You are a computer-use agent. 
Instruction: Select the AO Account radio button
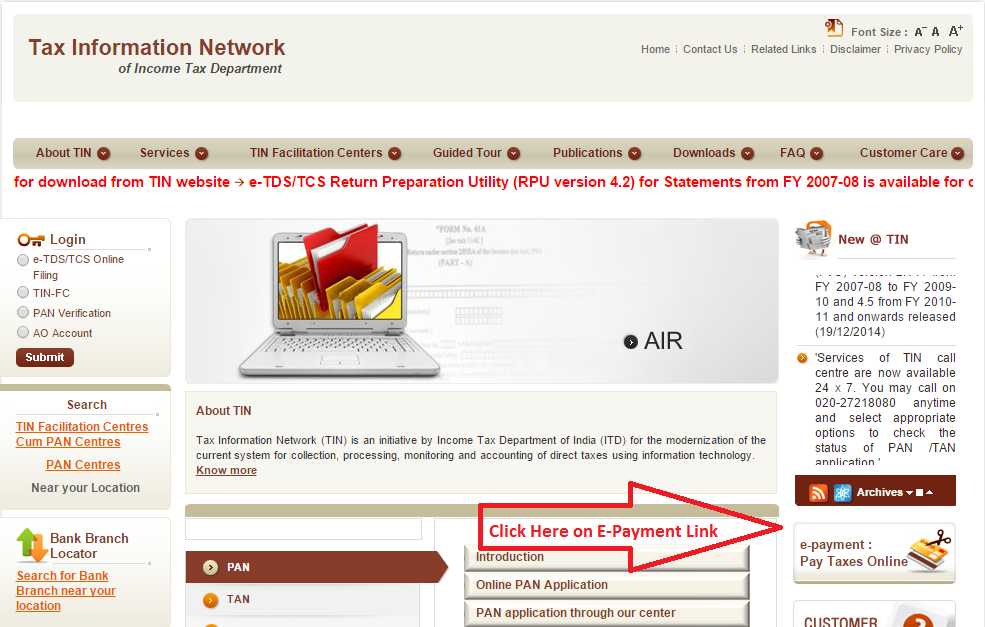[23, 332]
